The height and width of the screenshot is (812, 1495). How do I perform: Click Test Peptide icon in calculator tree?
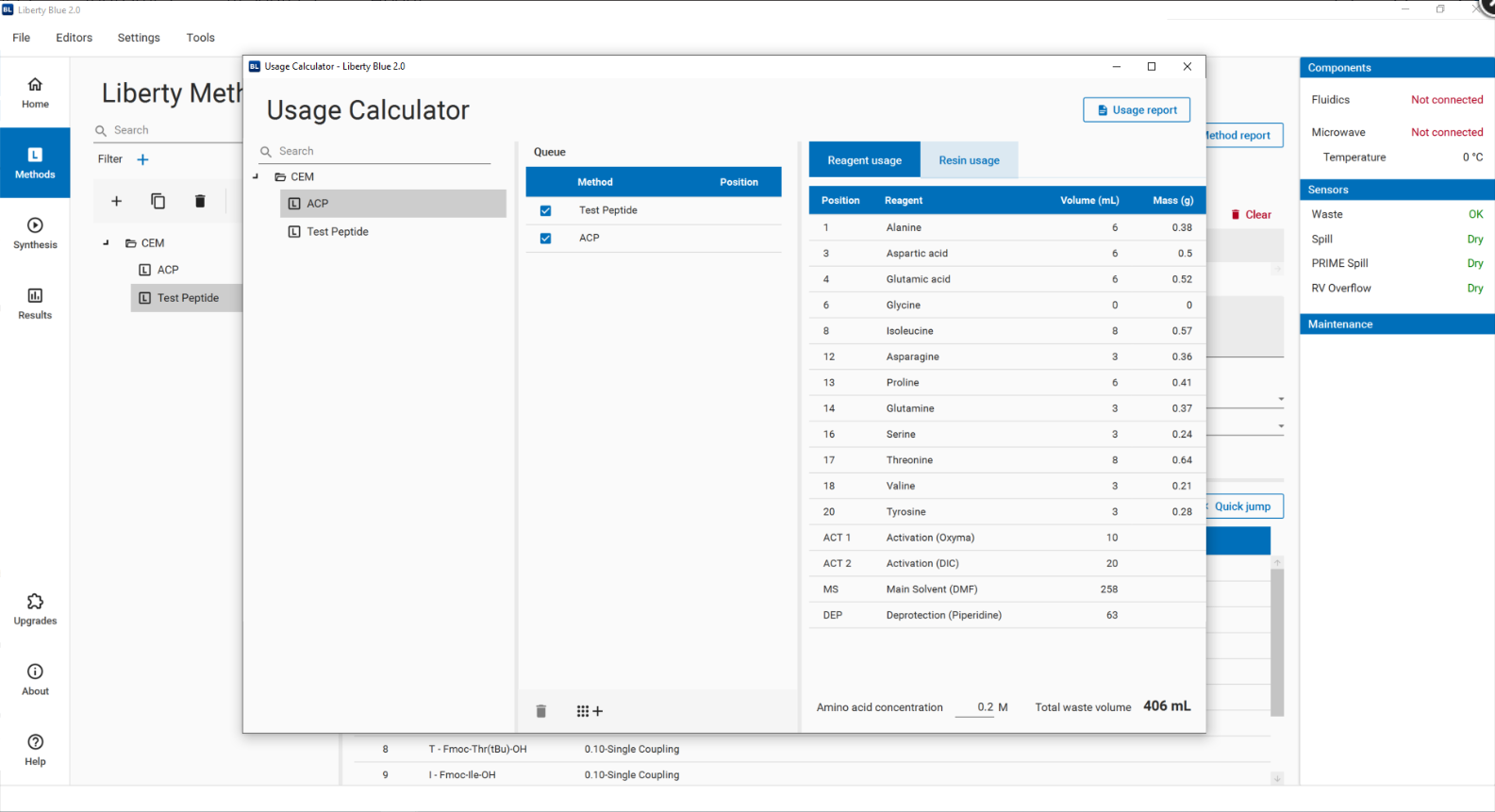point(294,232)
